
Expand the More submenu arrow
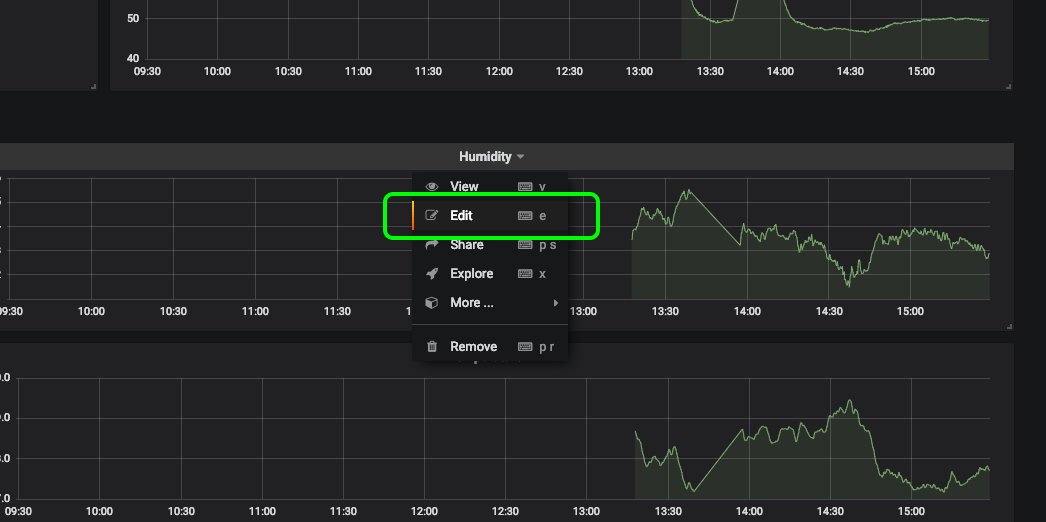(x=556, y=303)
